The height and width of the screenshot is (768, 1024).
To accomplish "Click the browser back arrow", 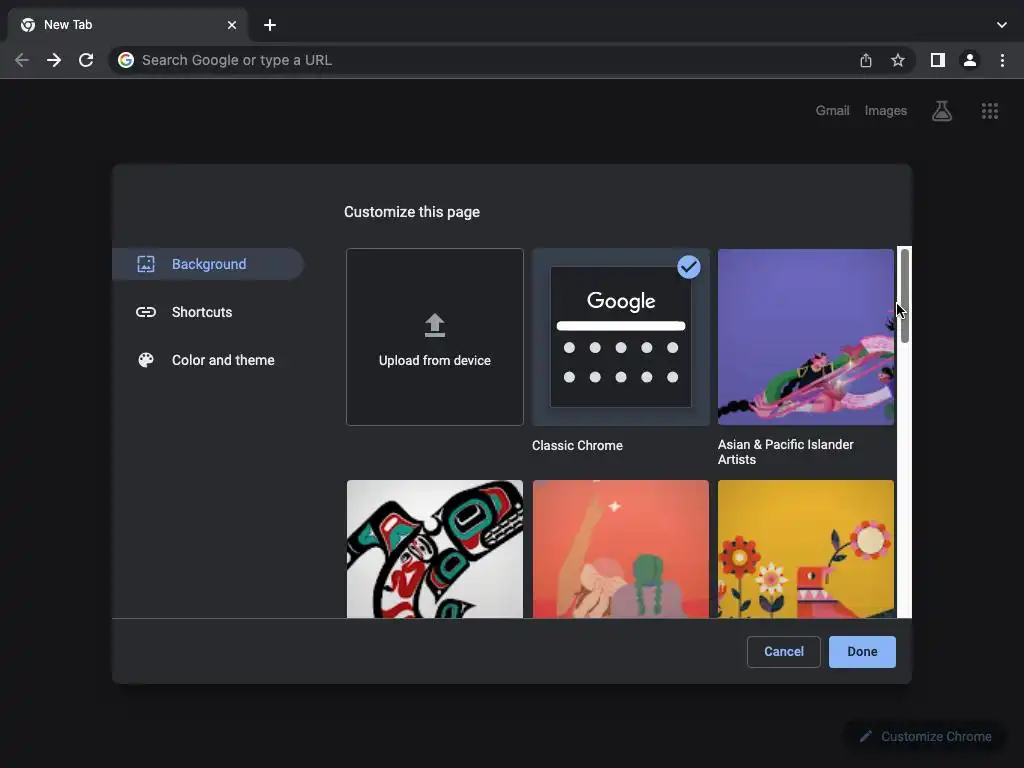I will tap(22, 60).
